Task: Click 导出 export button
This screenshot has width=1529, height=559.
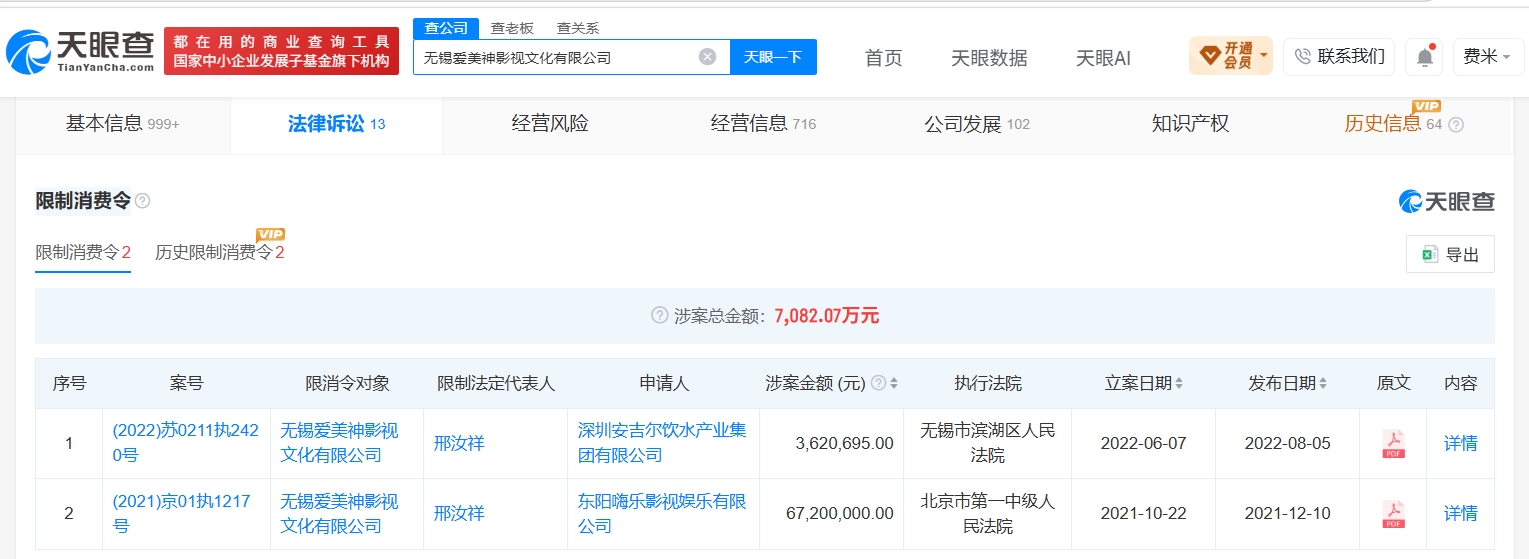Action: coord(1450,254)
